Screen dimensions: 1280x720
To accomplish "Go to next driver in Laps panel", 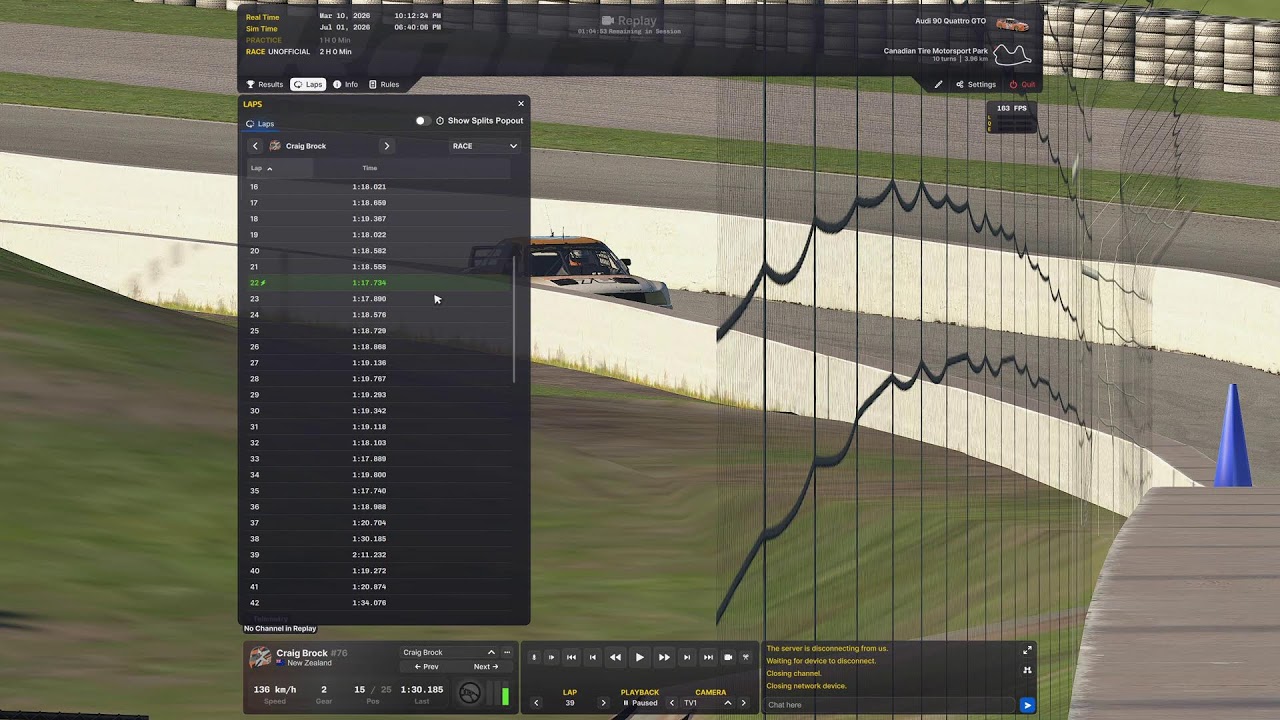I will pyautogui.click(x=387, y=146).
